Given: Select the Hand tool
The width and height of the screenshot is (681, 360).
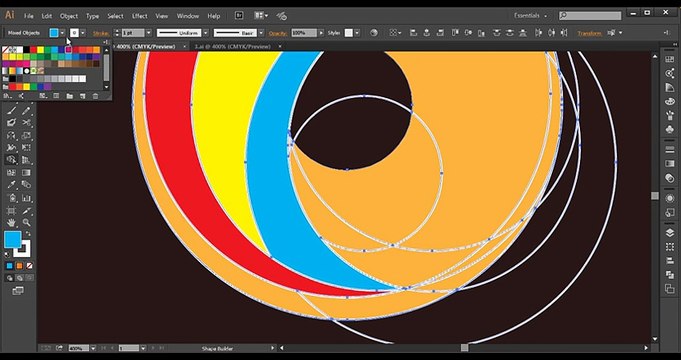Looking at the screenshot, I should pyautogui.click(x=12, y=223).
